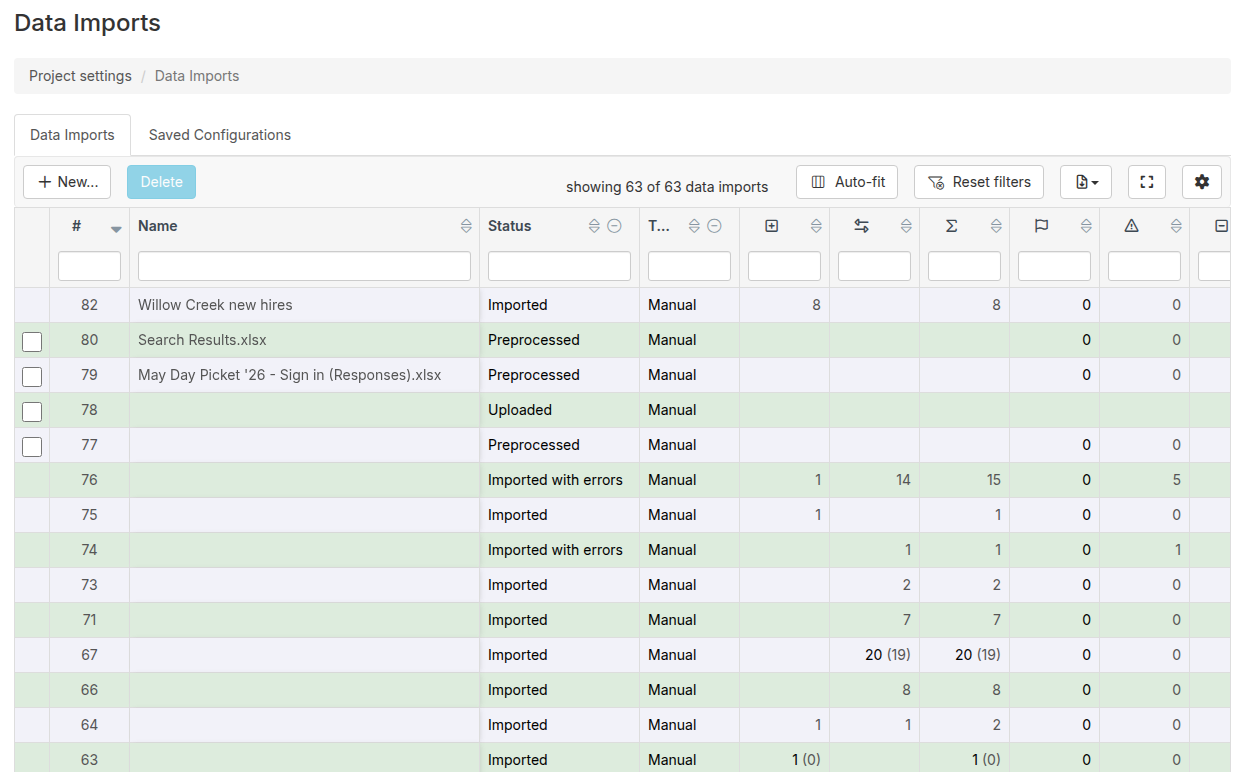Sort by Name column arrows
1245x772 pixels.
tap(466, 226)
